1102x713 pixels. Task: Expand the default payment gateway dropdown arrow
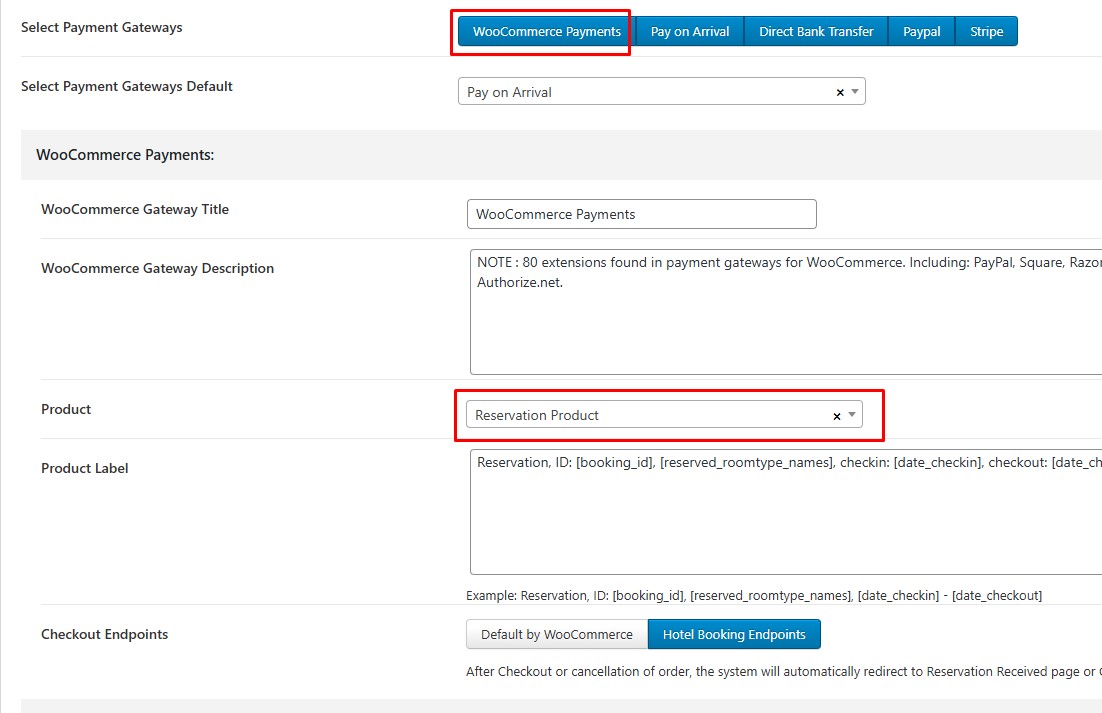pos(854,92)
